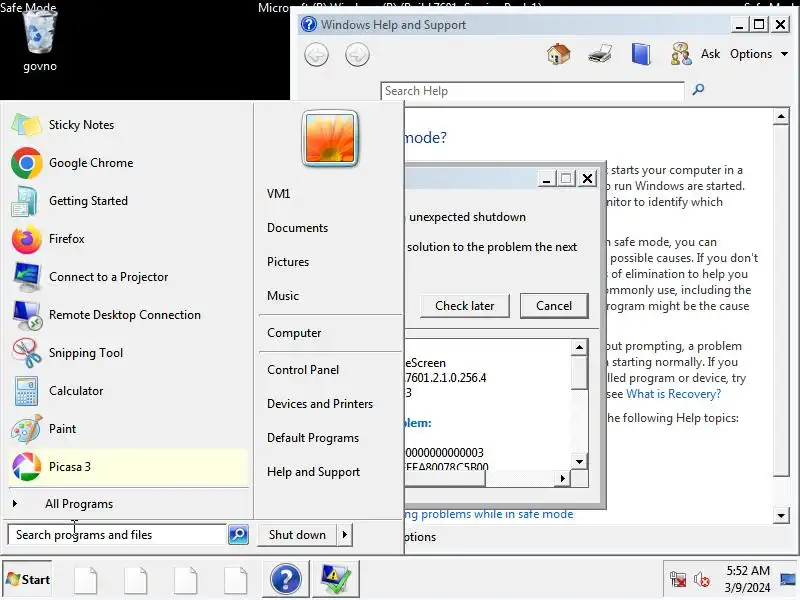The height and width of the screenshot is (600, 800).
Task: Open the problem reports taskbar icon with checkmark
Action: [336, 579]
